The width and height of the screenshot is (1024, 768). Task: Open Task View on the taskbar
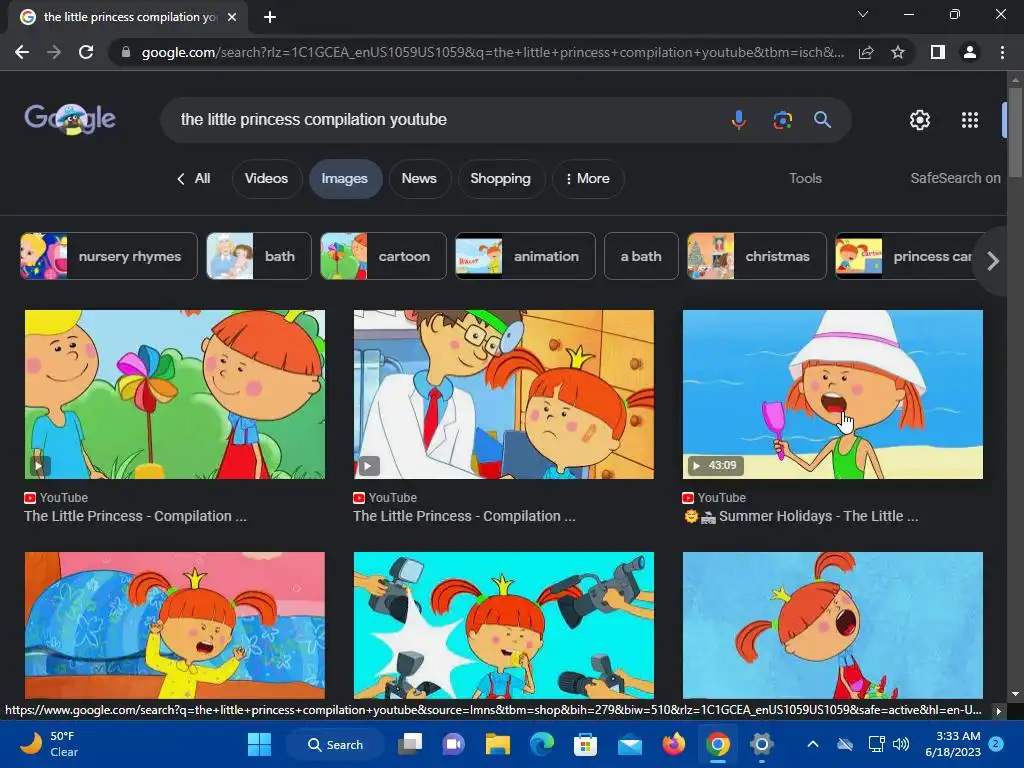[x=410, y=744]
